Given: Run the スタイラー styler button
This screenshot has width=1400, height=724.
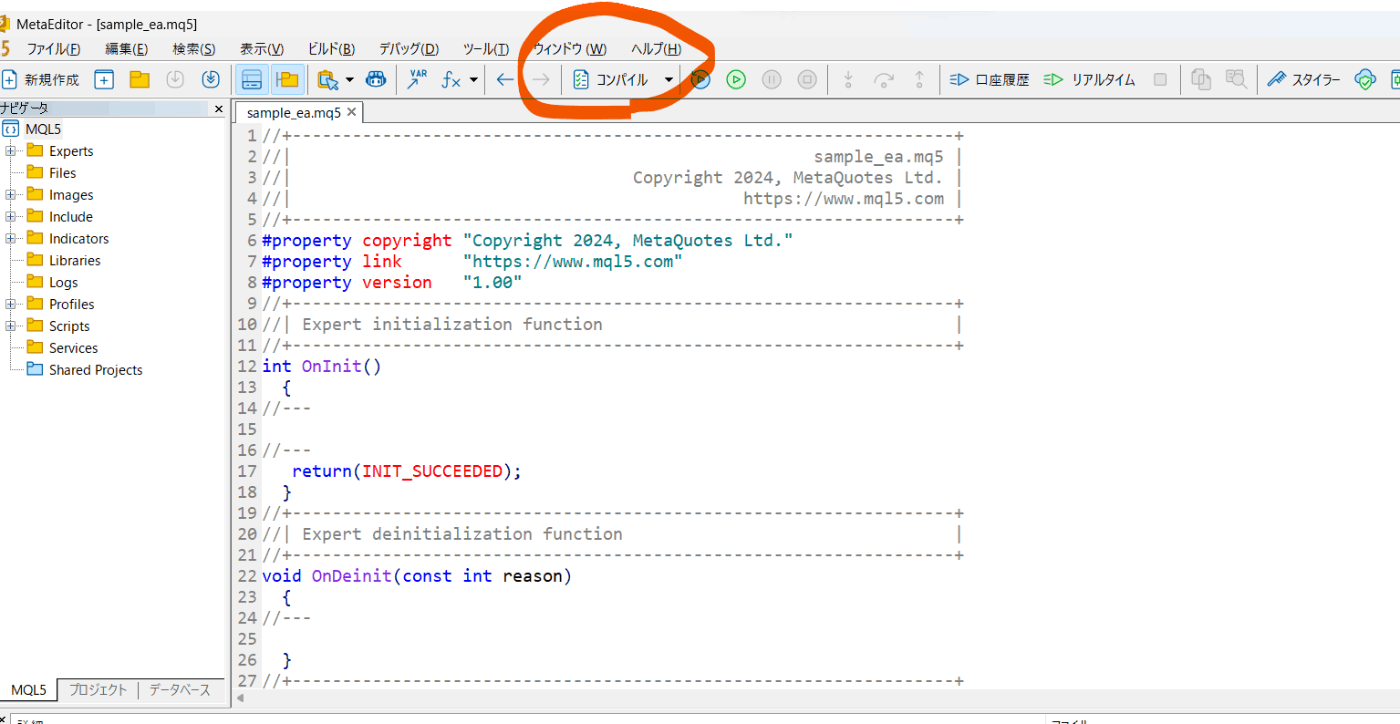Looking at the screenshot, I should (1303, 80).
